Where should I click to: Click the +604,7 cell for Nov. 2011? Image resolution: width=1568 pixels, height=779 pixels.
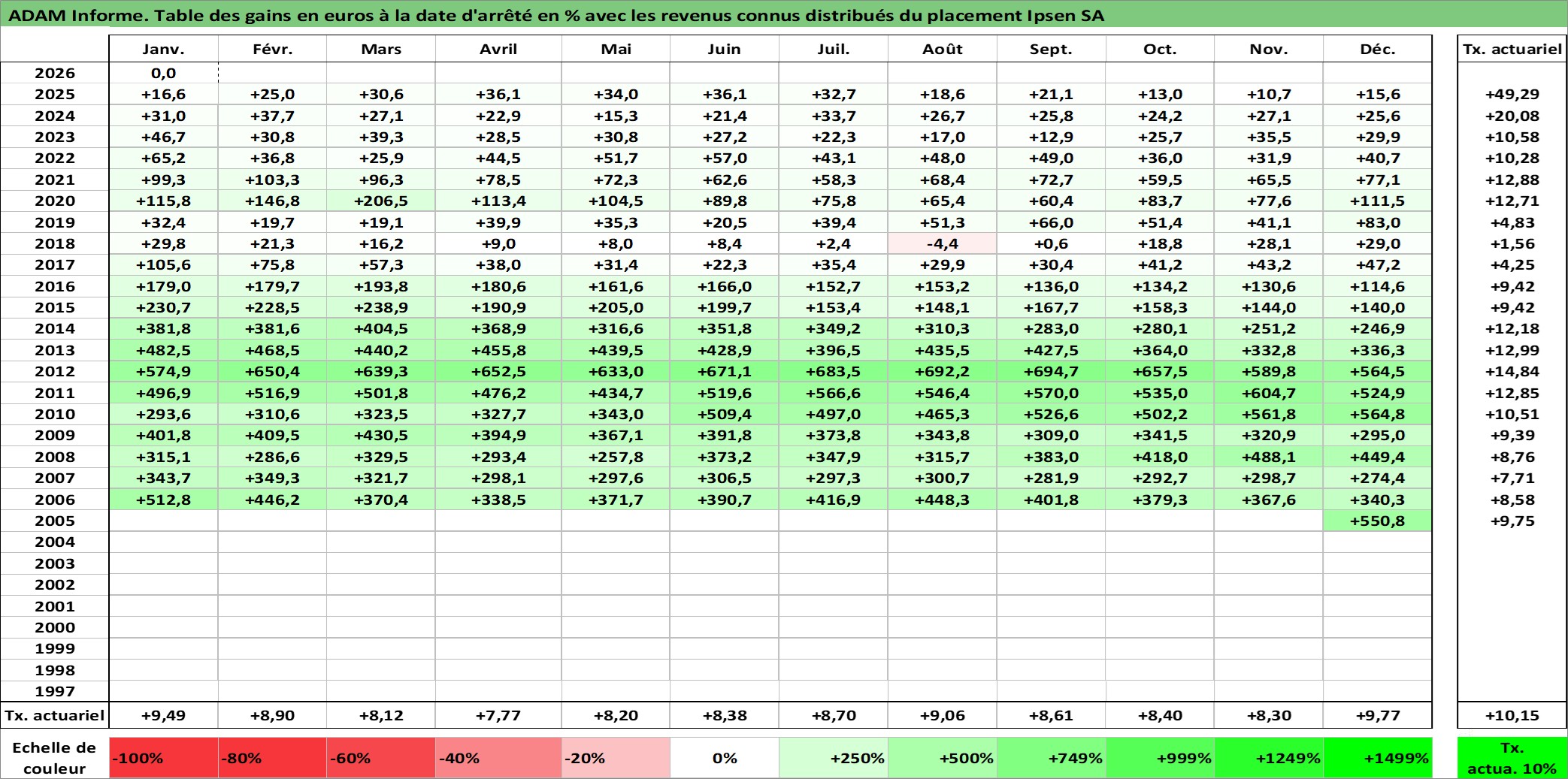click(1269, 393)
